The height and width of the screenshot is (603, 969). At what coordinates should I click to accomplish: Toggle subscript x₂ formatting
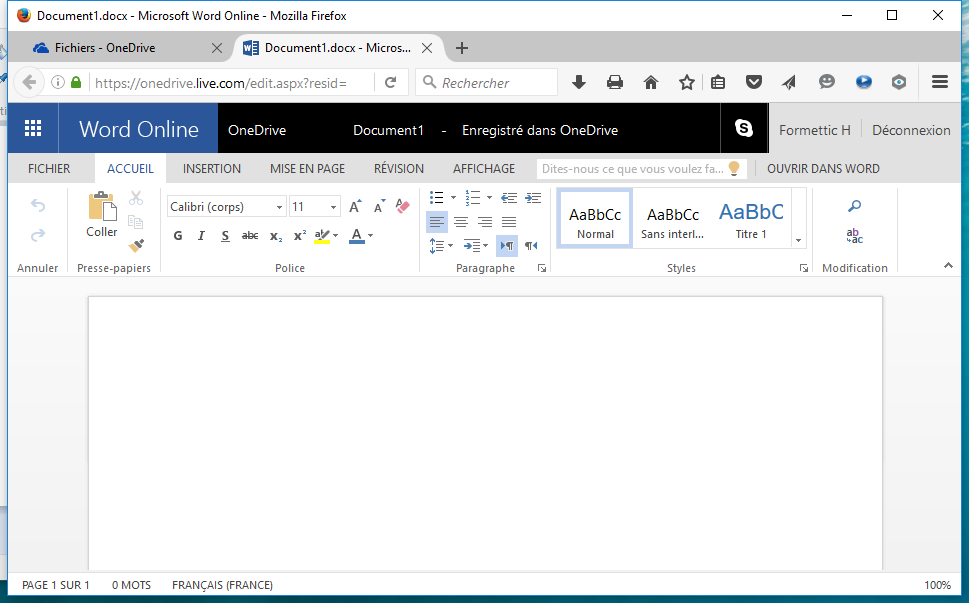tap(276, 235)
